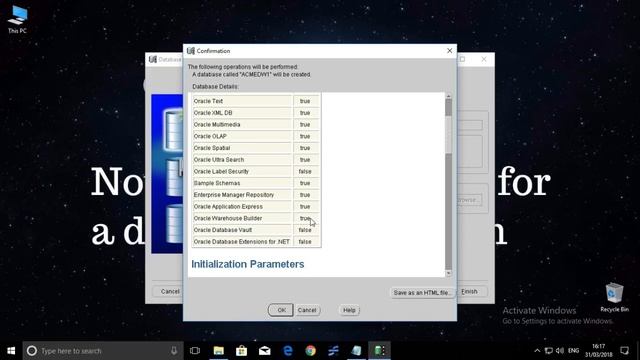
Task: Select the Oracle Label Security row
Action: [256, 171]
